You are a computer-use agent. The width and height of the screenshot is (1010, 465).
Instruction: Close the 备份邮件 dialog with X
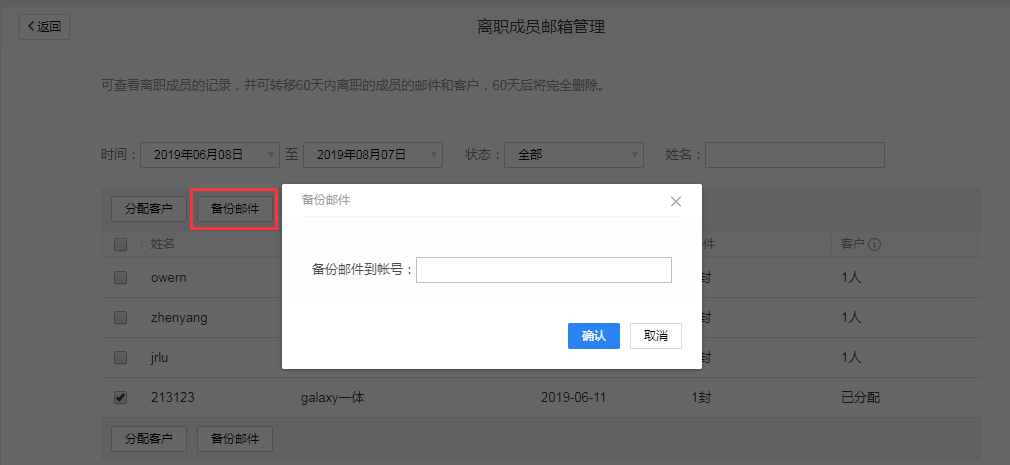pyautogui.click(x=676, y=201)
